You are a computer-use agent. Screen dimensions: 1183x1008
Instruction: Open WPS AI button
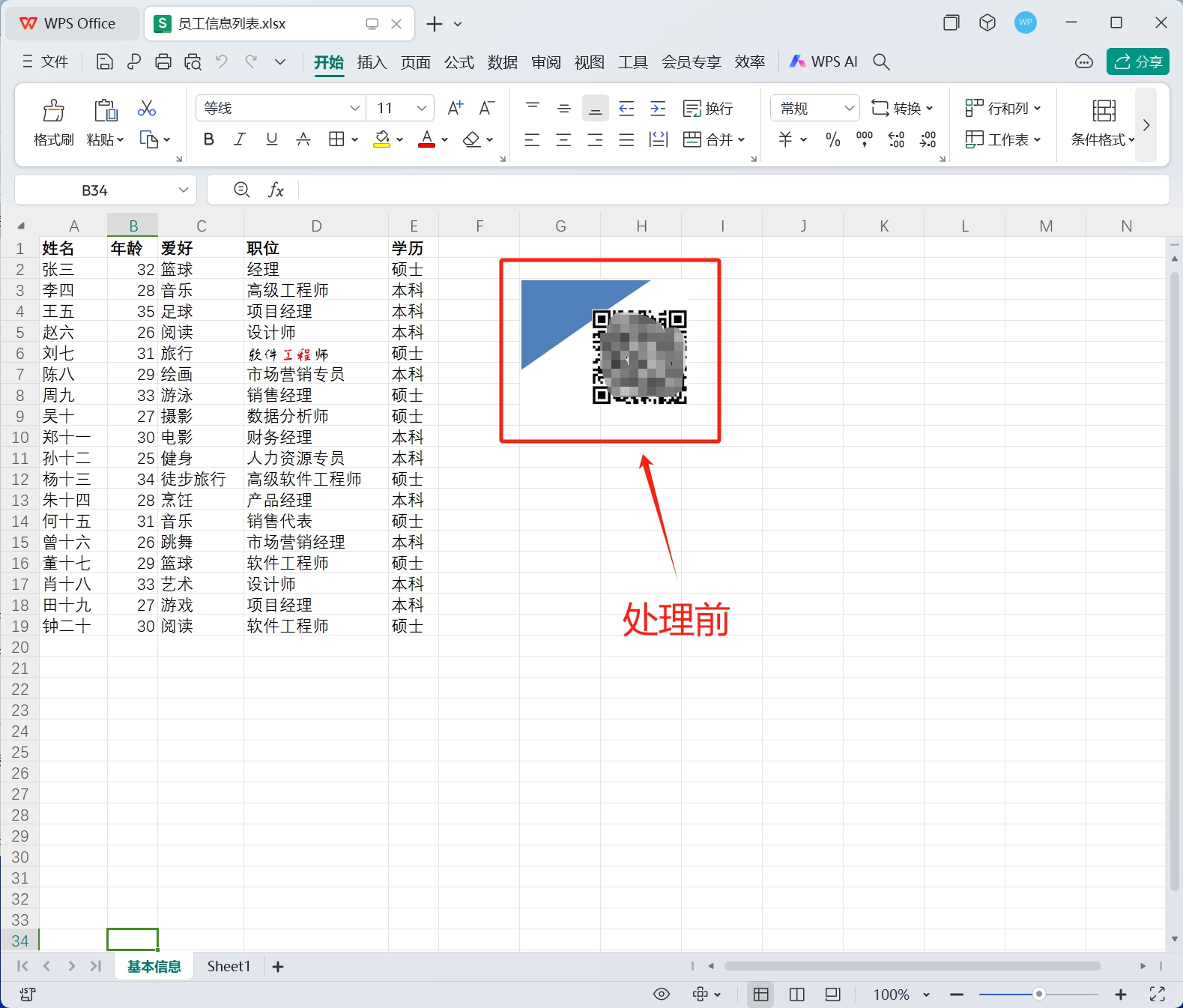point(823,62)
